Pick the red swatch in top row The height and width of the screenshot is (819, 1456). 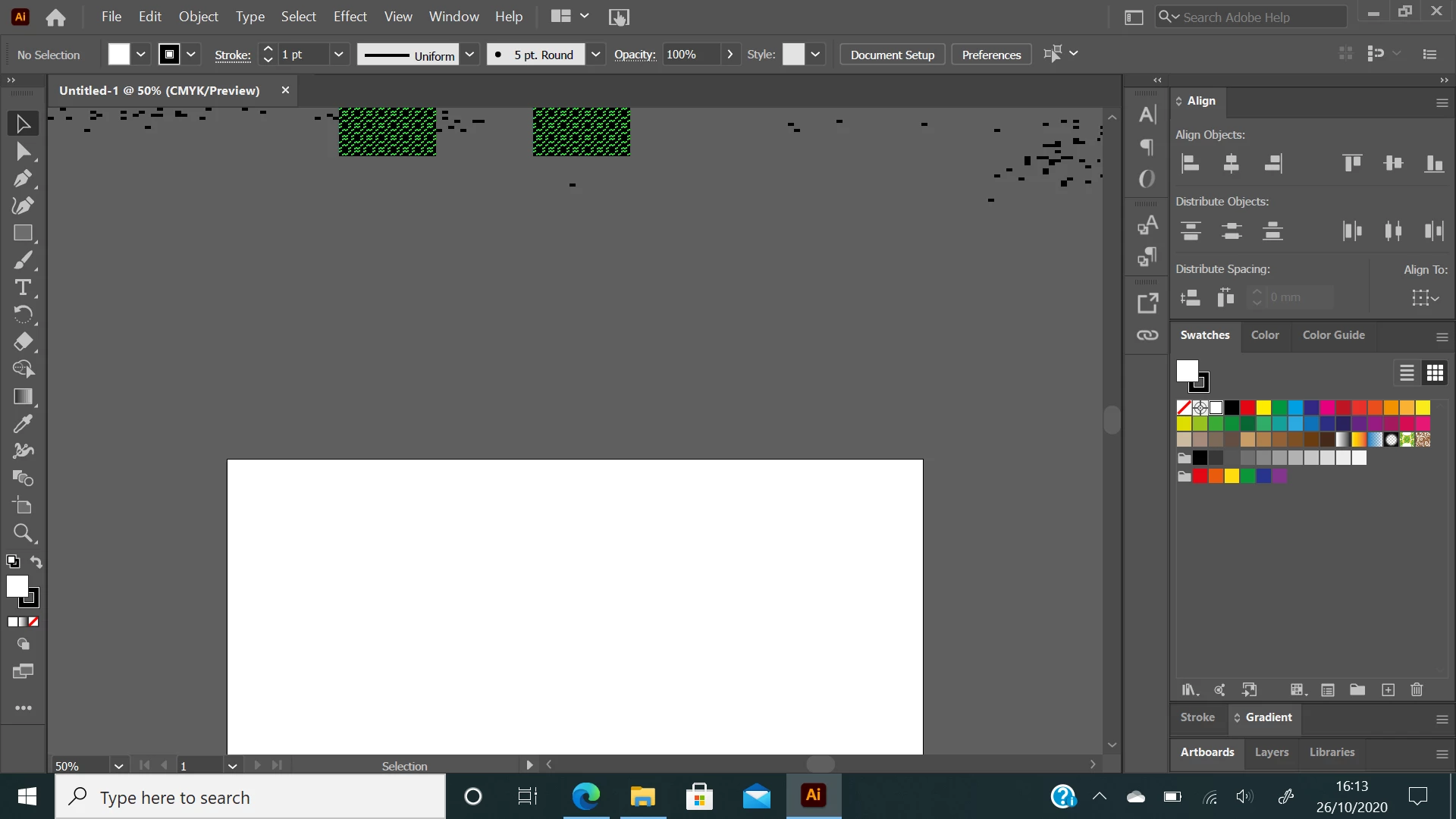pyautogui.click(x=1247, y=408)
